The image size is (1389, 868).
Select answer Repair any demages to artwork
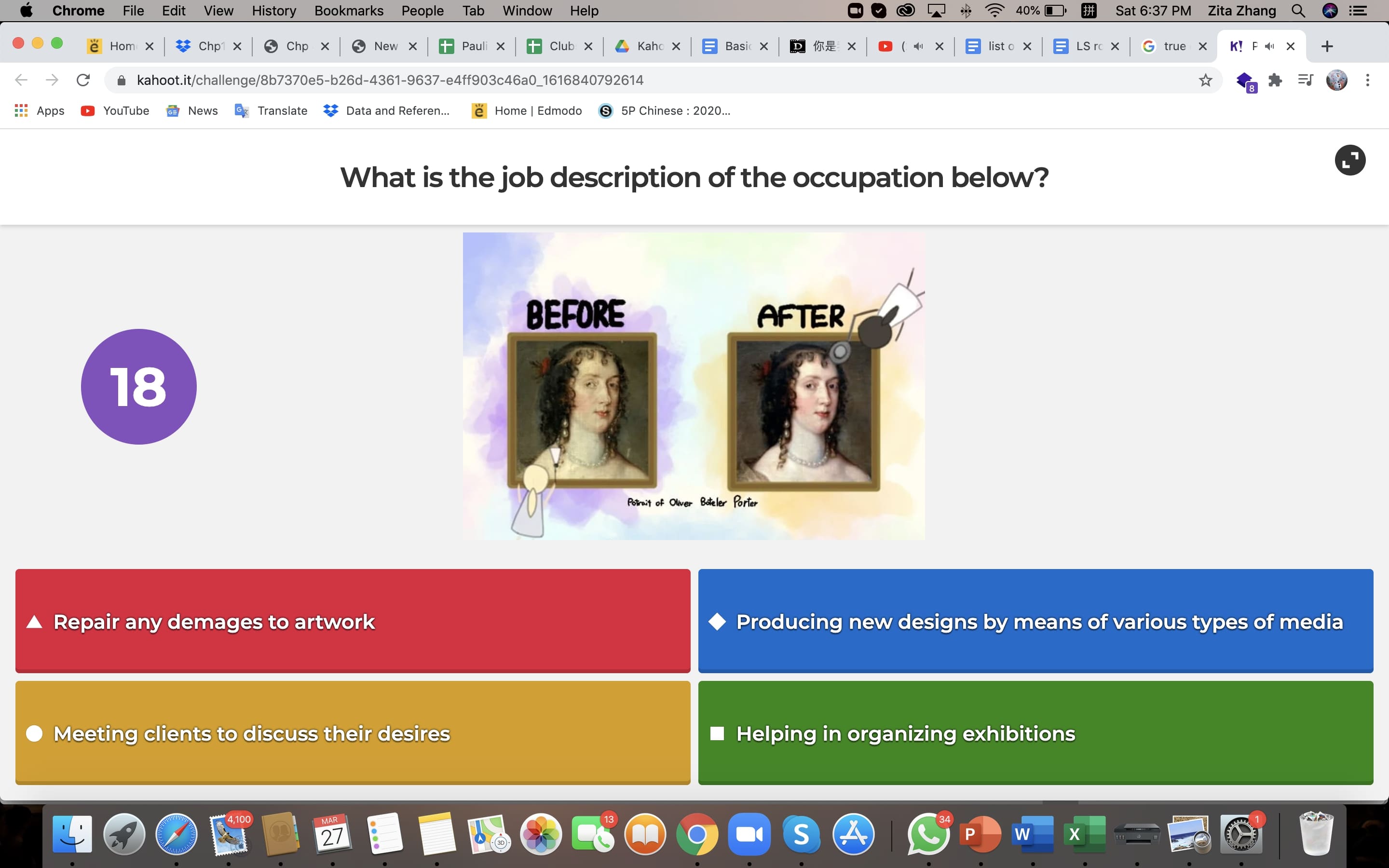(x=353, y=621)
